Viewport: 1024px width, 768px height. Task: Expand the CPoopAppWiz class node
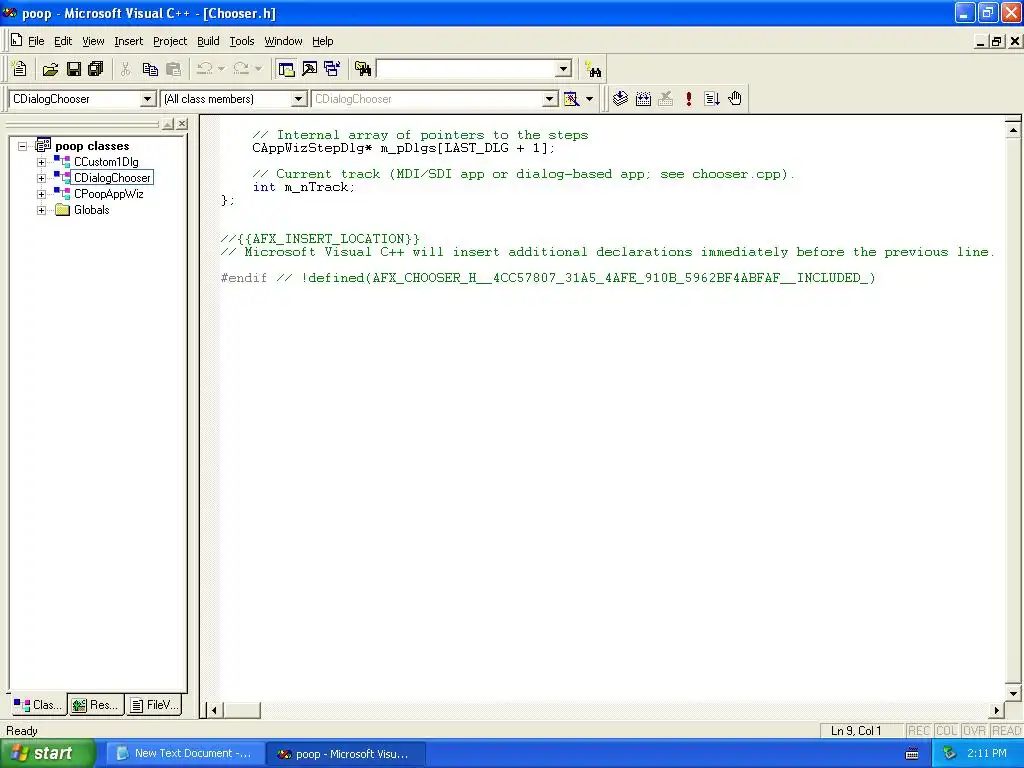point(41,194)
